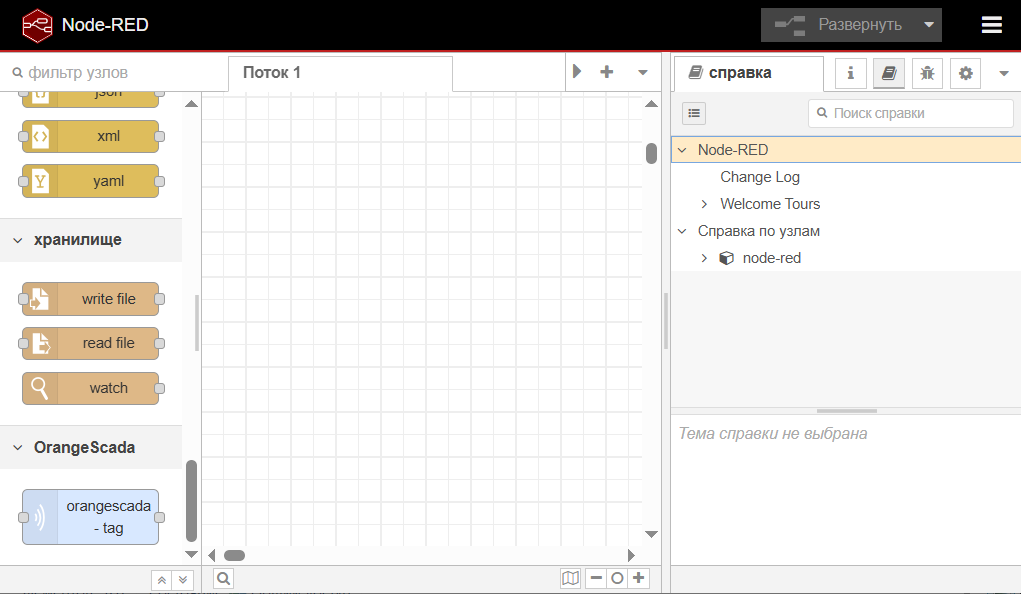Click the palette scroll up arrow
This screenshot has width=1021, height=594.
click(191, 104)
